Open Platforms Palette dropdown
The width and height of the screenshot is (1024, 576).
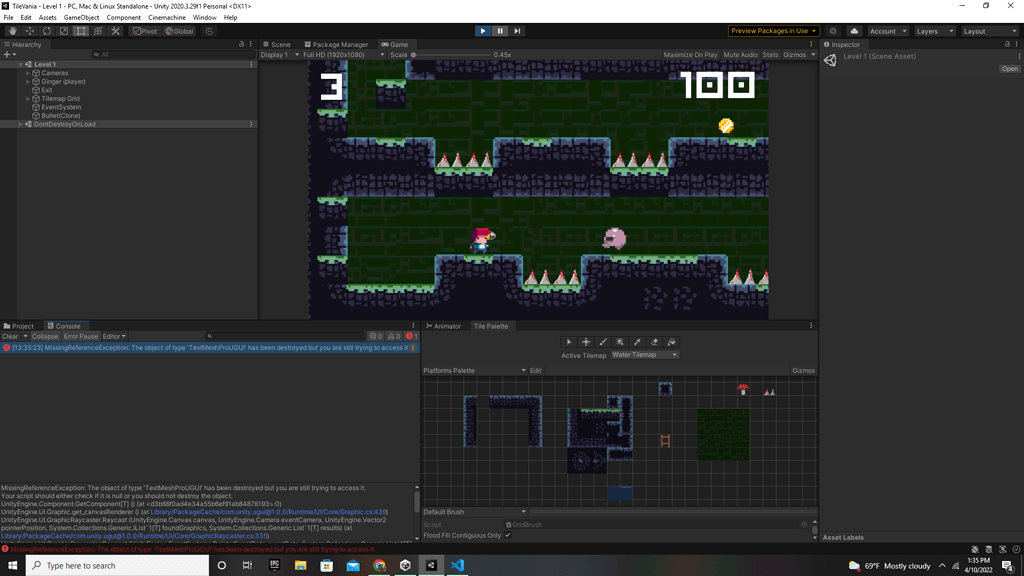pyautogui.click(x=474, y=370)
